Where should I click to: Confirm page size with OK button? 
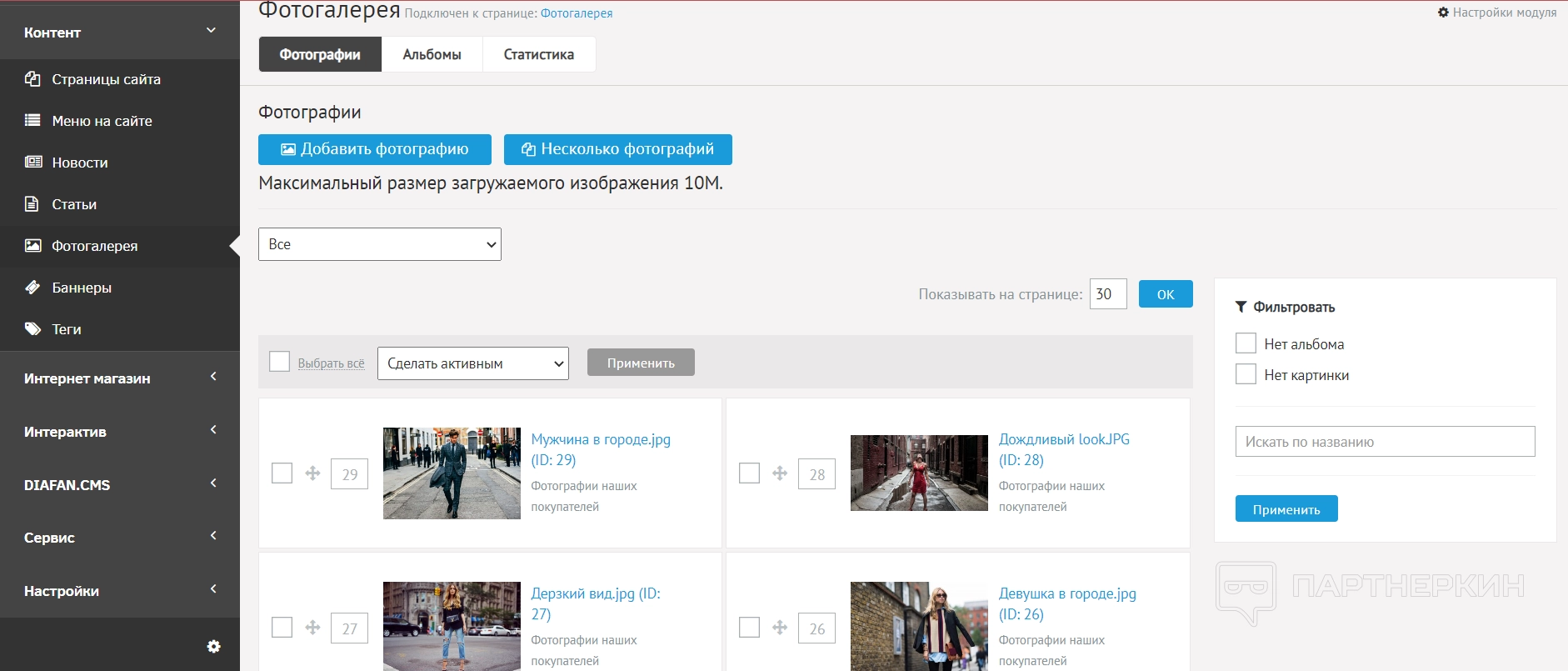[1166, 294]
